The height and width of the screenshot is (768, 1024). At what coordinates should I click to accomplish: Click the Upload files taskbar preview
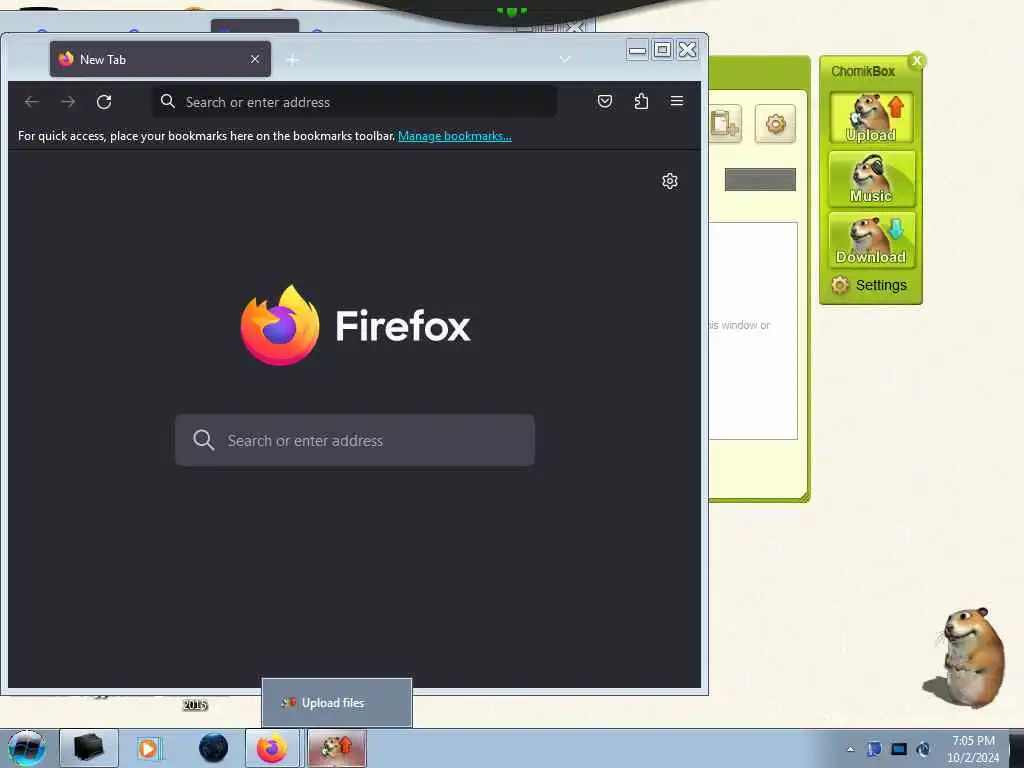(336, 703)
